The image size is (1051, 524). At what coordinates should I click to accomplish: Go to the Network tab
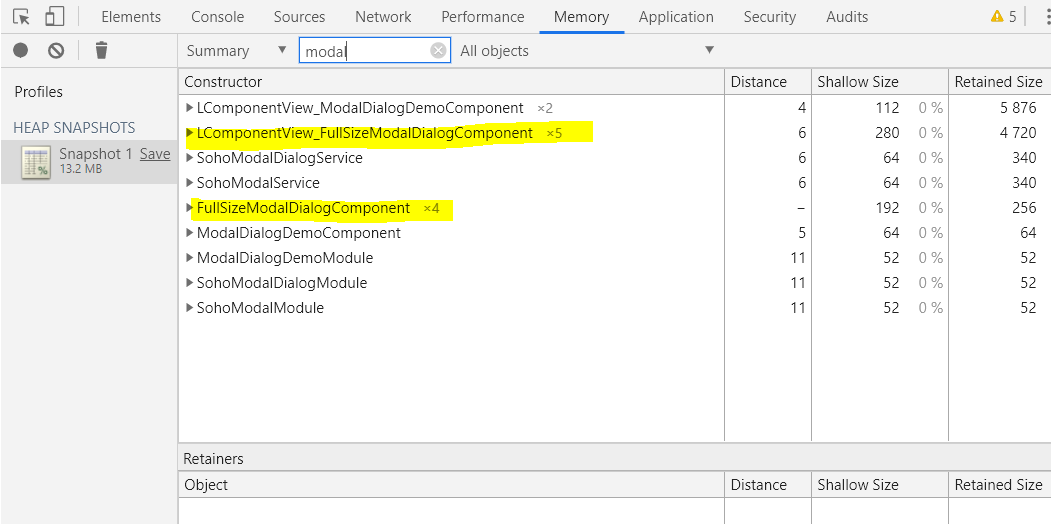click(383, 17)
